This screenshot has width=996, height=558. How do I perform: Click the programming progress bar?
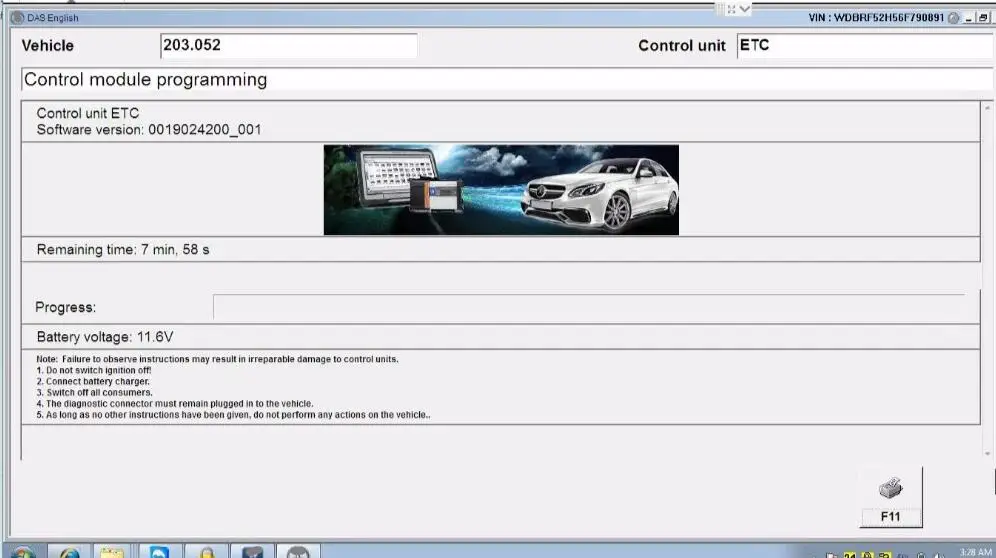589,307
